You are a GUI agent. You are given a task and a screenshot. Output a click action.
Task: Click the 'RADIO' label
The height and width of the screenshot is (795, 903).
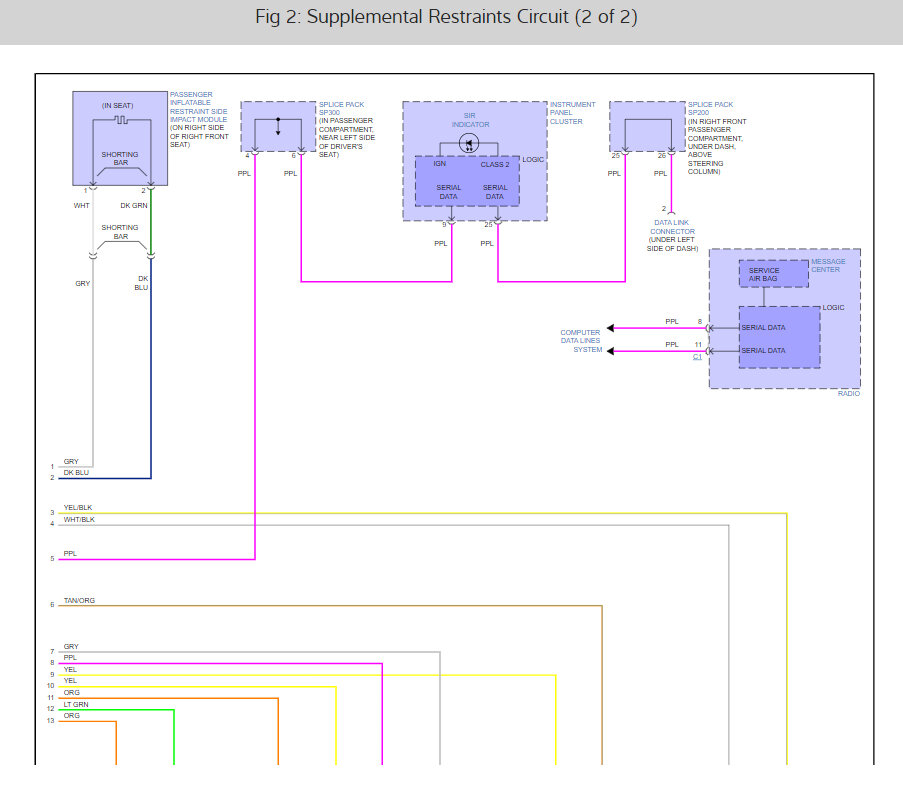pos(848,393)
